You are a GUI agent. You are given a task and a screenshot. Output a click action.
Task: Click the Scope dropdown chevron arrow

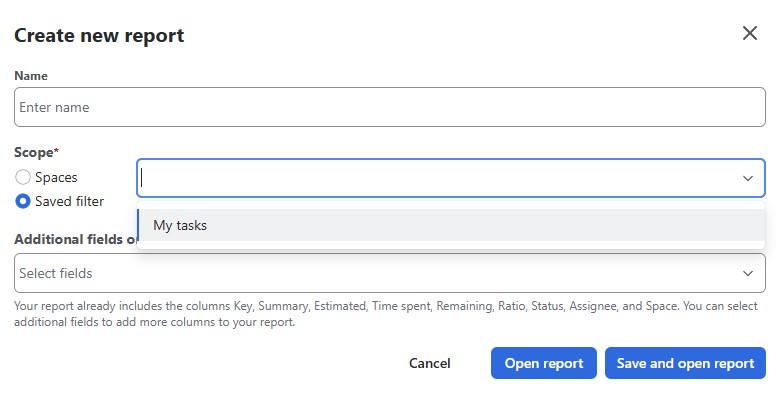747,178
